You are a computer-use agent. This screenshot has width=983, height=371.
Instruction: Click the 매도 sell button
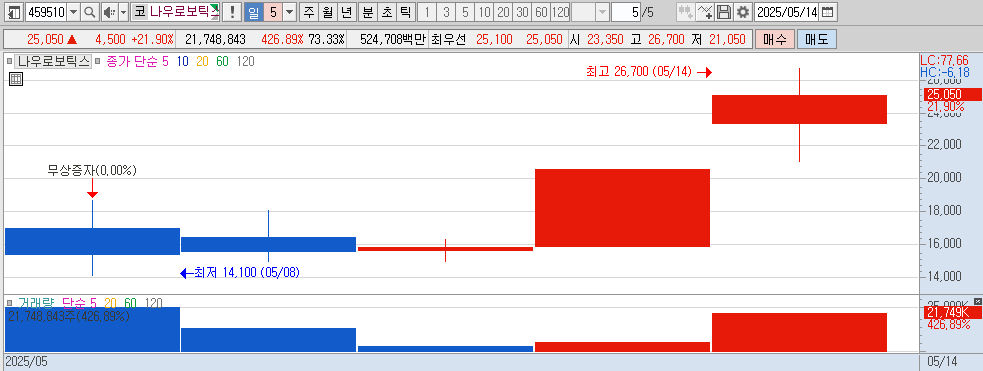[x=816, y=39]
